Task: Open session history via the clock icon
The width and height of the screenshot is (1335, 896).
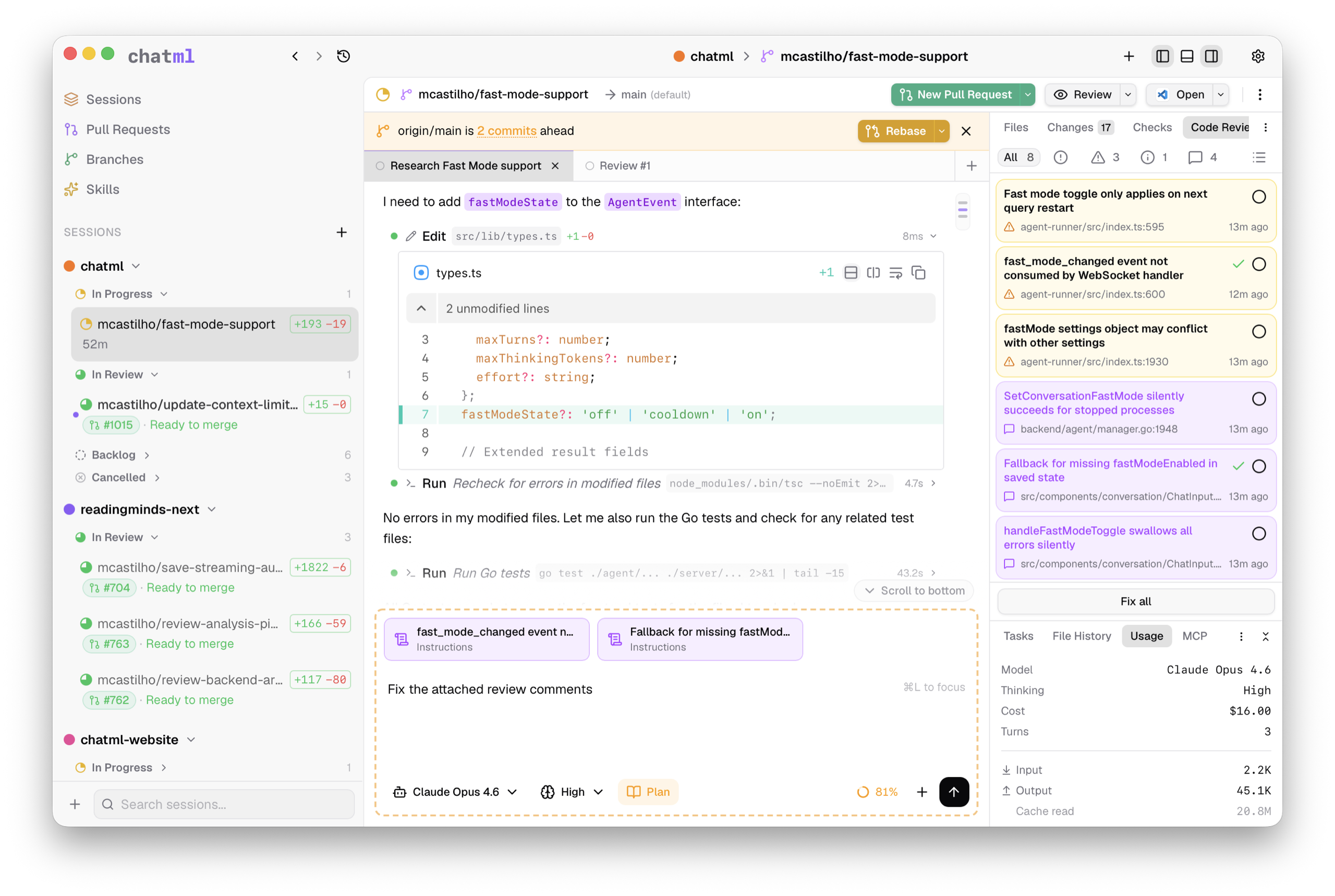Action: click(343, 56)
